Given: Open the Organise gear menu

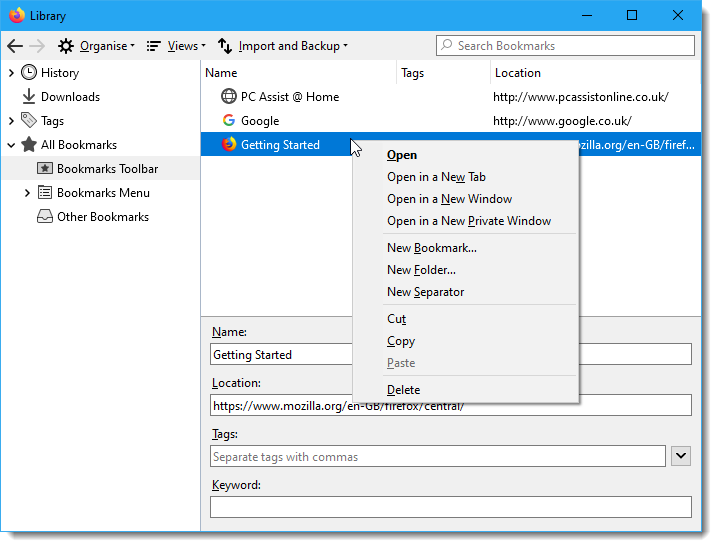Looking at the screenshot, I should point(96,46).
